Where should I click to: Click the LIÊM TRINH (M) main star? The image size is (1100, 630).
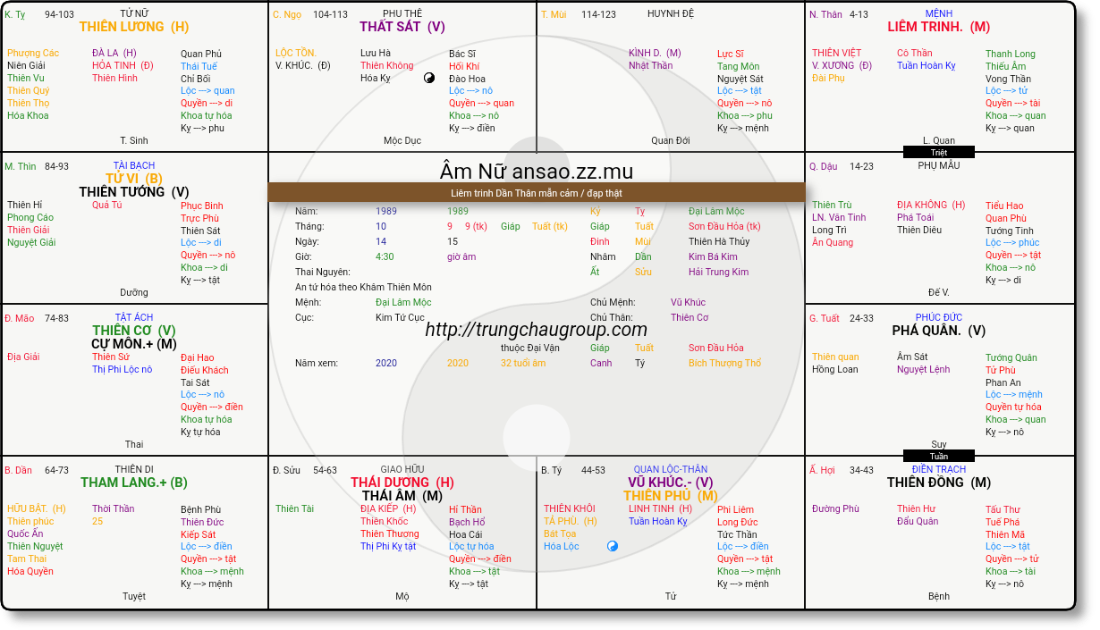click(938, 27)
